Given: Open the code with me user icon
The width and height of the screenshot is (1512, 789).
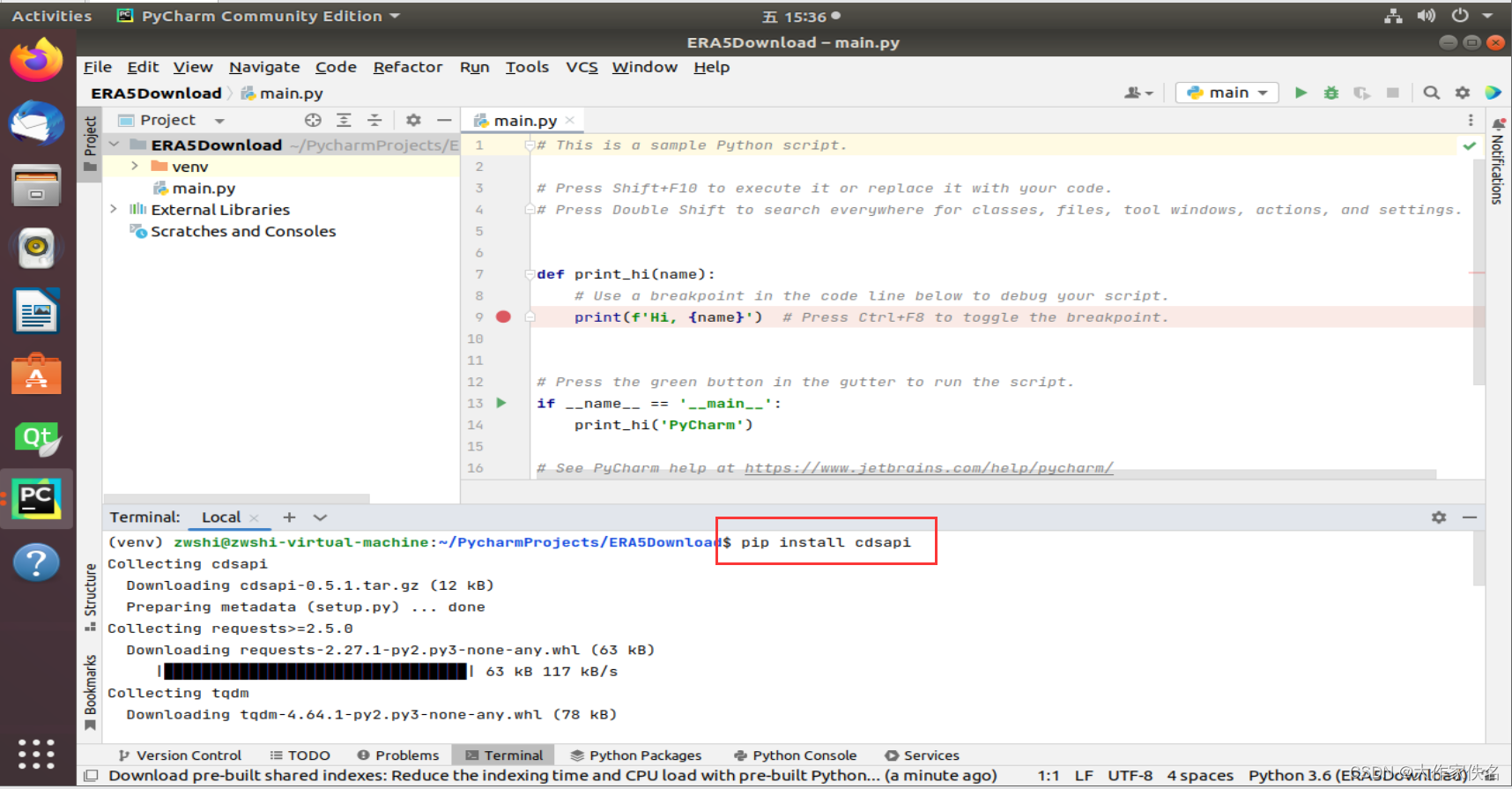Looking at the screenshot, I should (1138, 93).
